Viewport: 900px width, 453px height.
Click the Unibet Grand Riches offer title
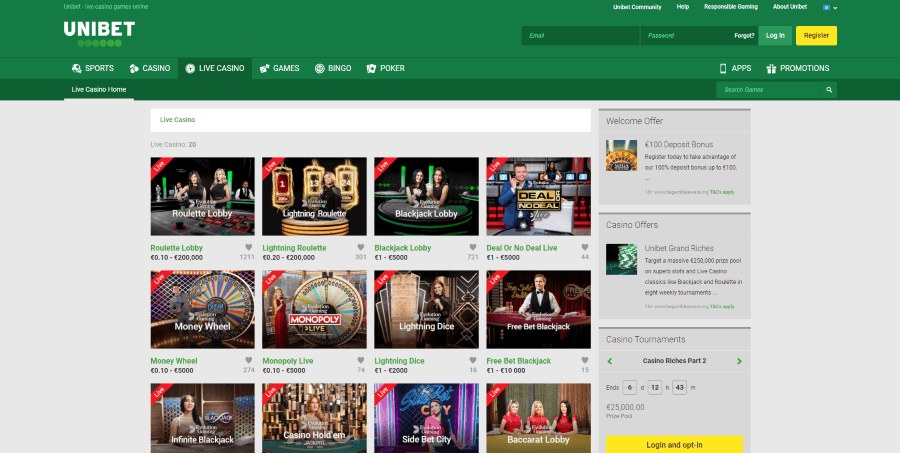[679, 248]
